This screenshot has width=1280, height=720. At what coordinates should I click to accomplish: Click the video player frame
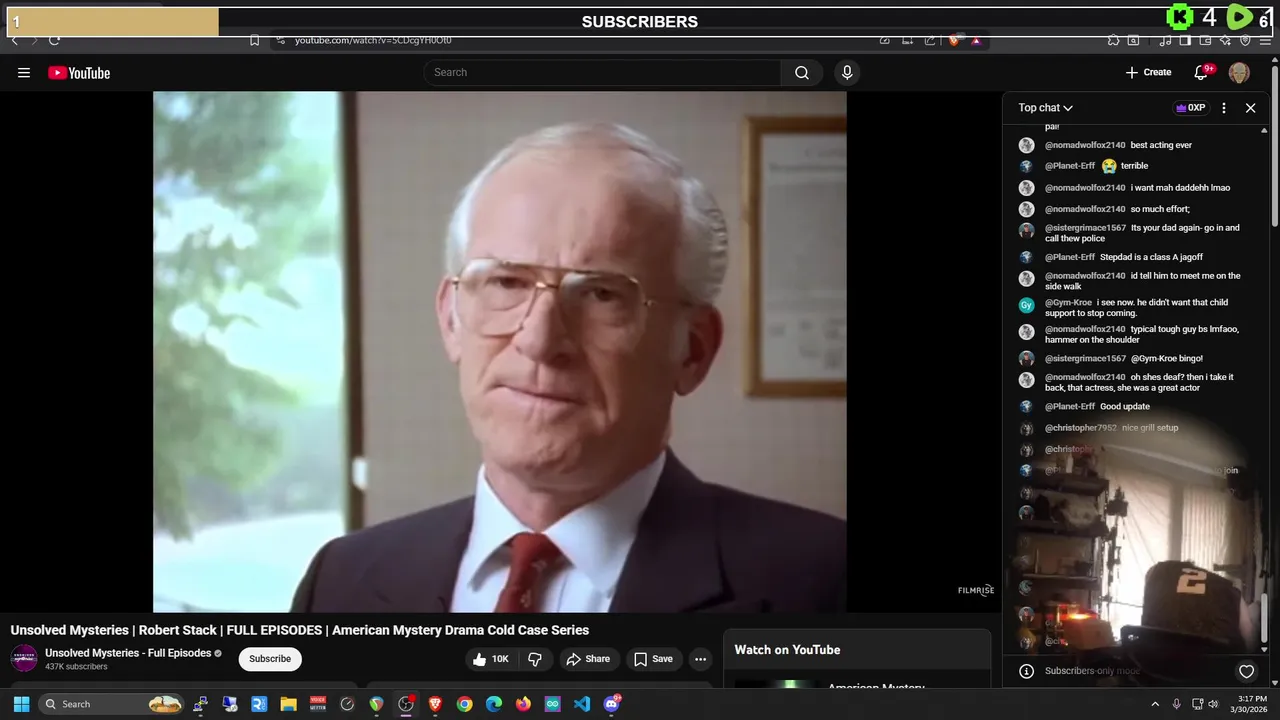(x=499, y=351)
